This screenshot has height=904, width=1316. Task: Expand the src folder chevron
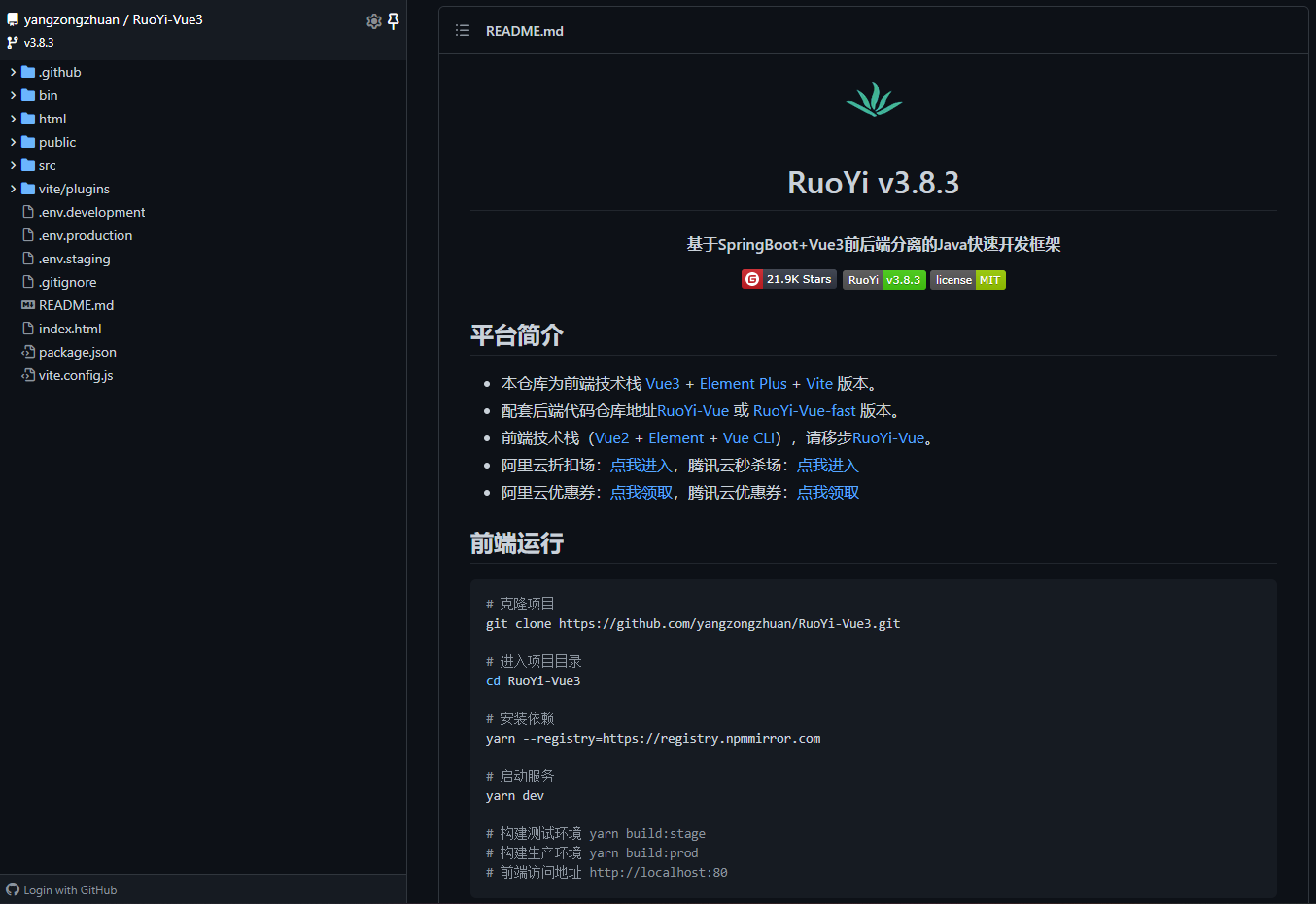coord(13,165)
